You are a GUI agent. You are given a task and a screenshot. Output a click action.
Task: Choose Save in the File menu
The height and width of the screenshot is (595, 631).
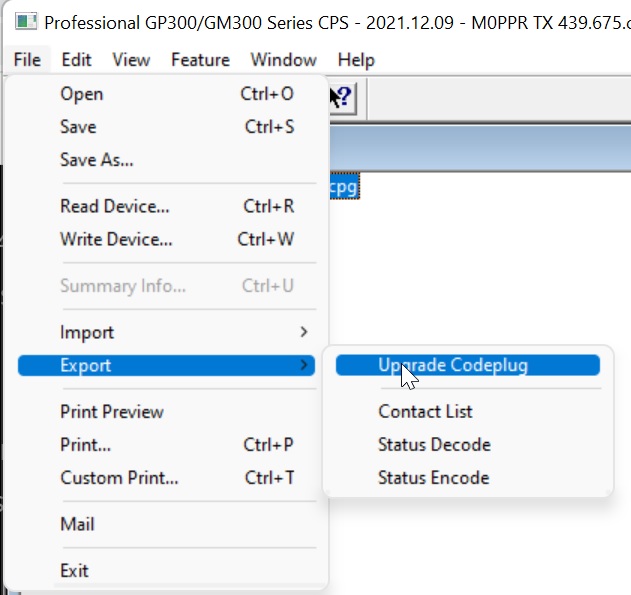coord(166,127)
